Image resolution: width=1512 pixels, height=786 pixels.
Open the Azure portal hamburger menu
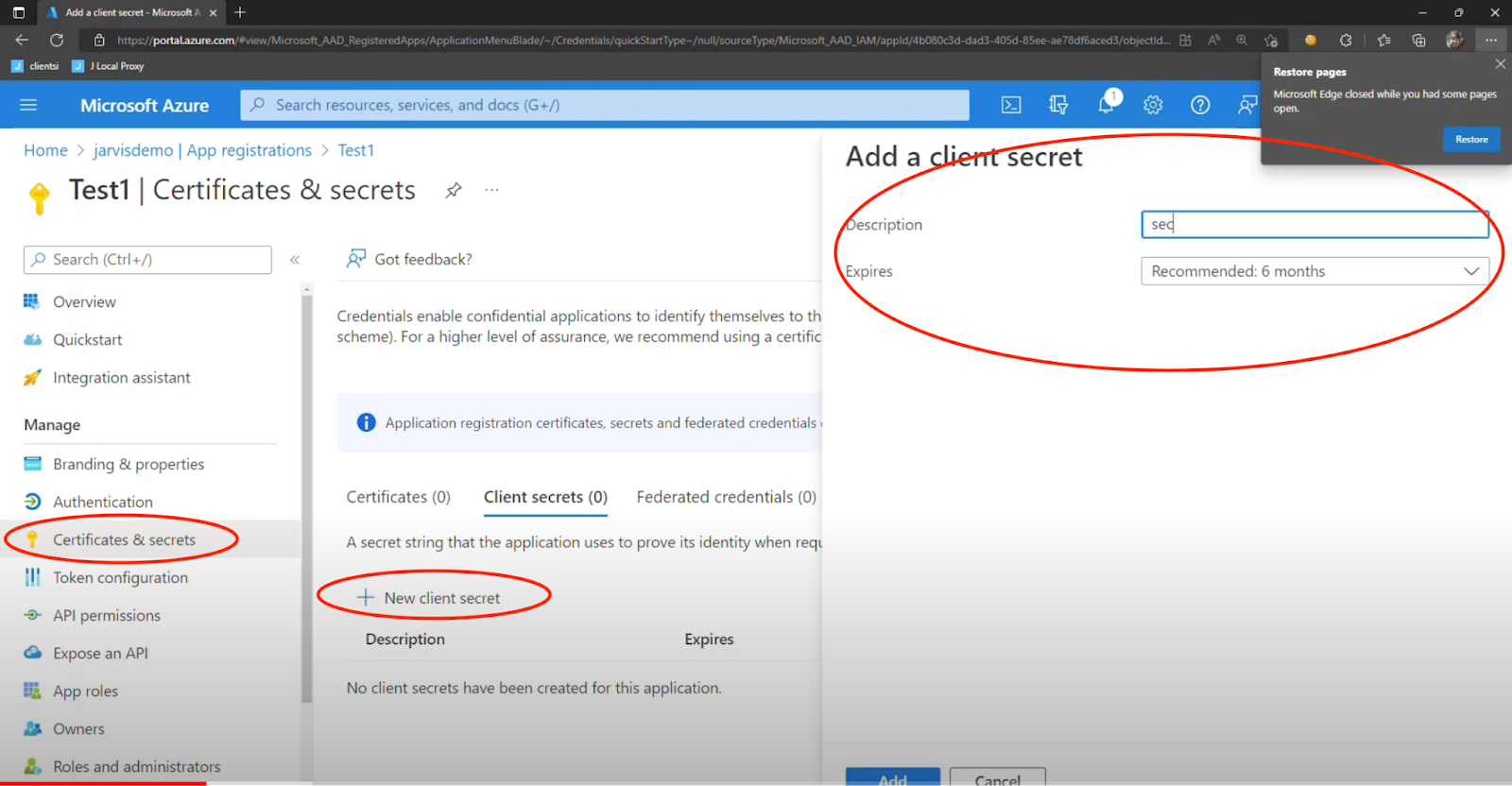click(x=28, y=105)
